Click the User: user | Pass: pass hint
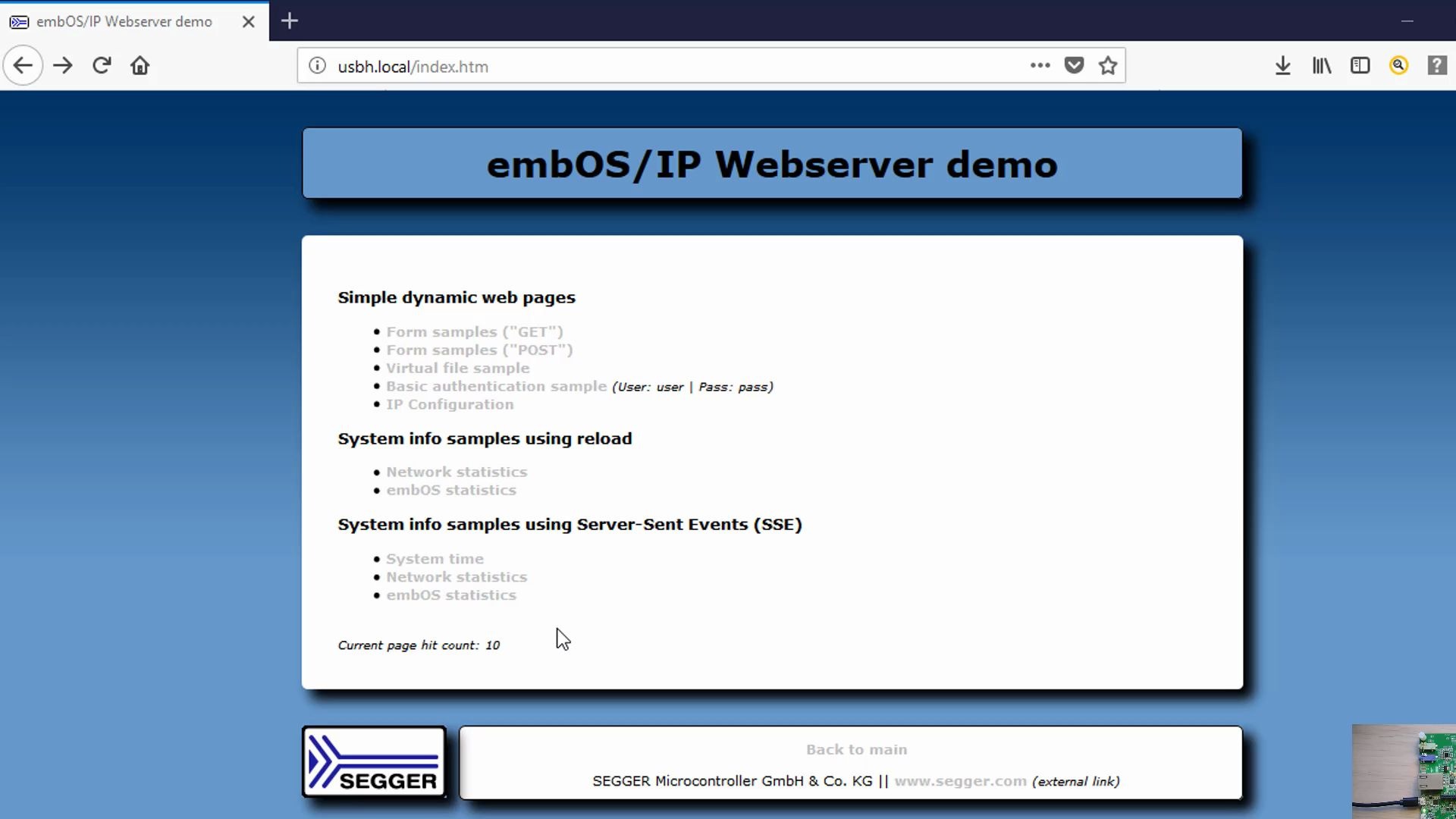Image resolution: width=1456 pixels, height=819 pixels. point(692,387)
